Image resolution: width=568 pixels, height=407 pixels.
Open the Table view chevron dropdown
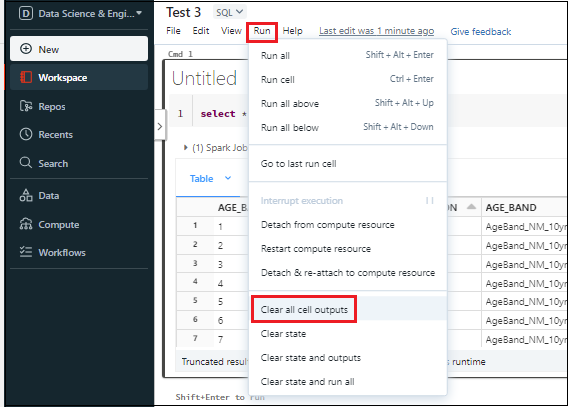(x=228, y=178)
